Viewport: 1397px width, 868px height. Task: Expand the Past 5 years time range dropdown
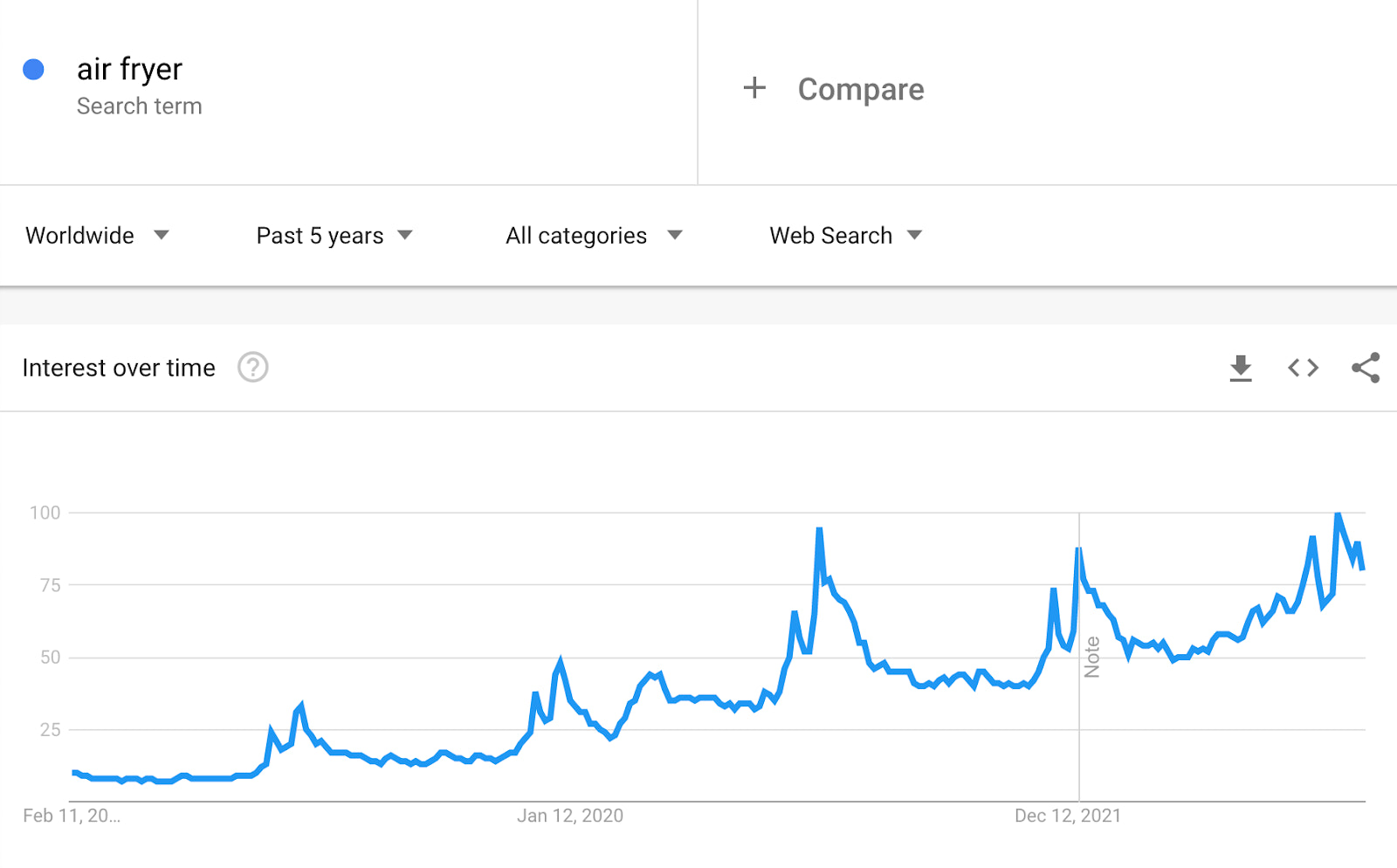pos(332,235)
